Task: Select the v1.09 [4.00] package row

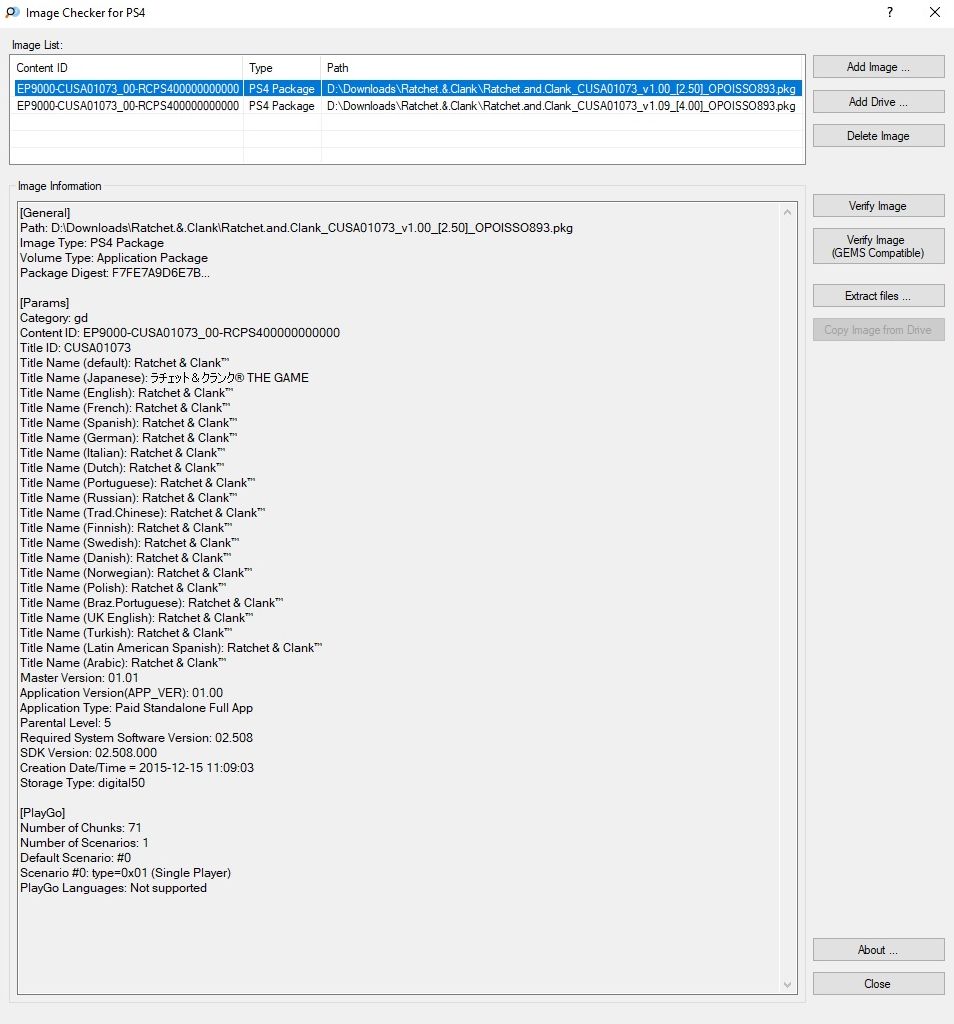Action: [407, 106]
